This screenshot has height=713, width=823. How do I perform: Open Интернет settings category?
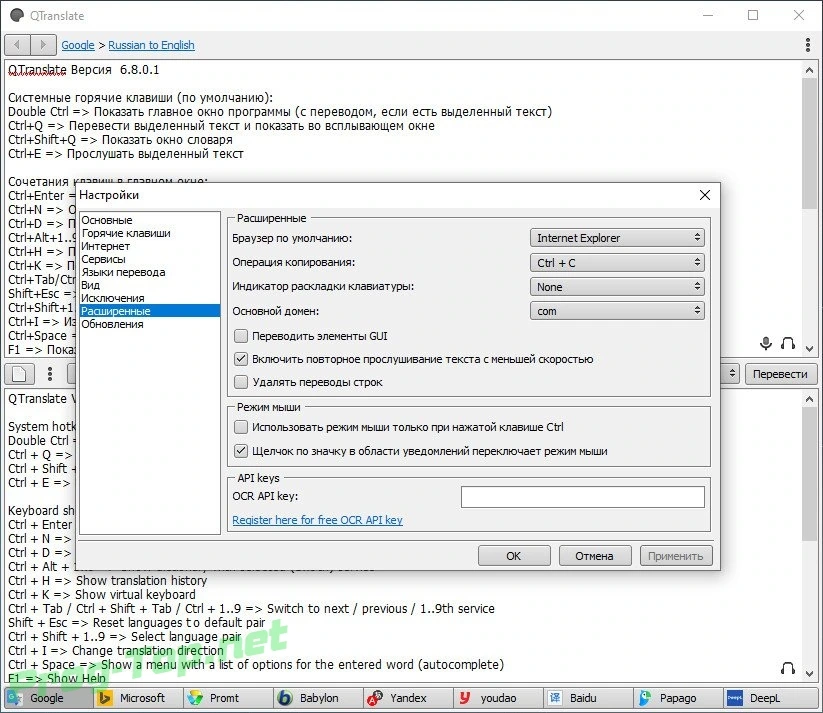pos(150,246)
